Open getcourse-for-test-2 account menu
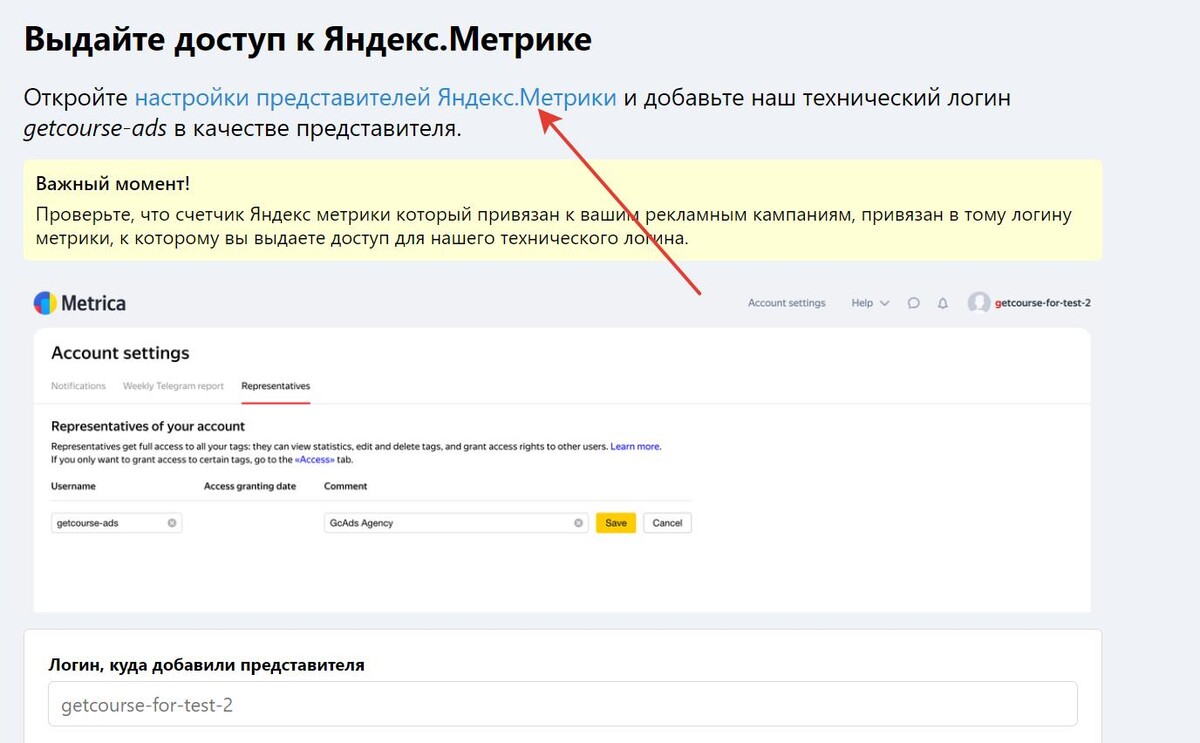The width and height of the screenshot is (1200, 743). pyautogui.click(x=1043, y=303)
